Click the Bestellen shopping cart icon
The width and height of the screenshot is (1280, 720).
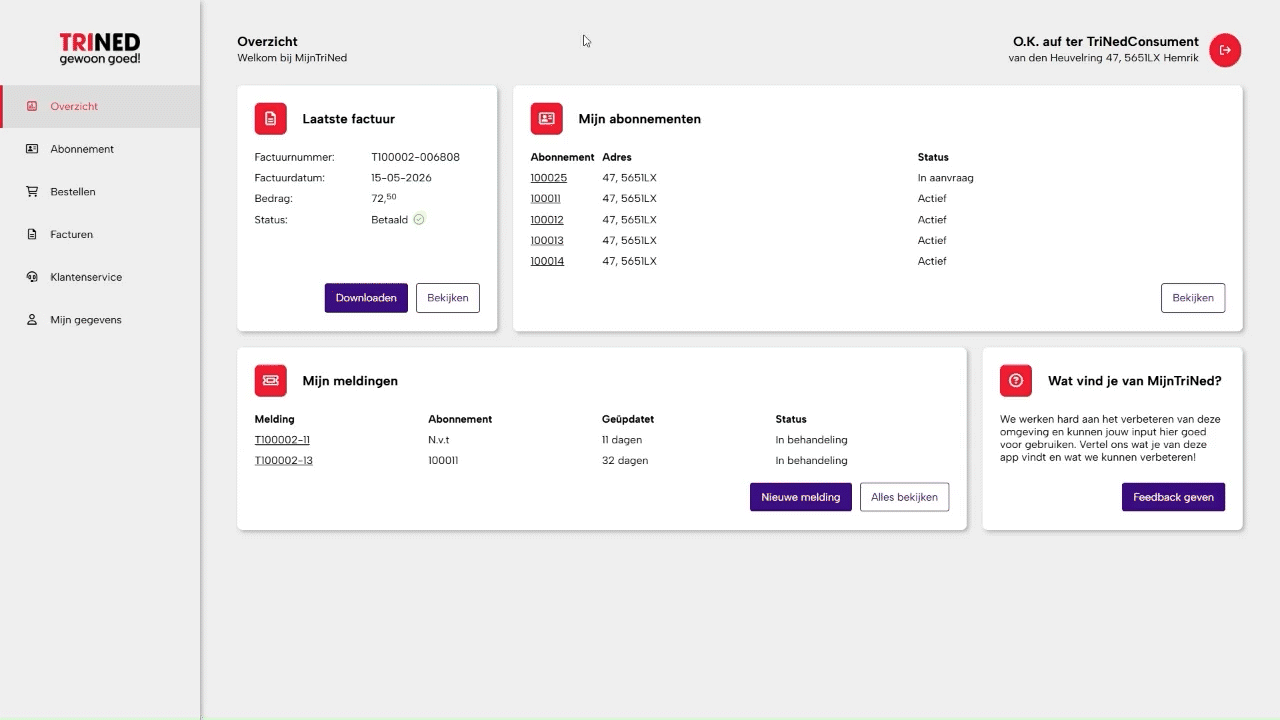[x=32, y=192]
